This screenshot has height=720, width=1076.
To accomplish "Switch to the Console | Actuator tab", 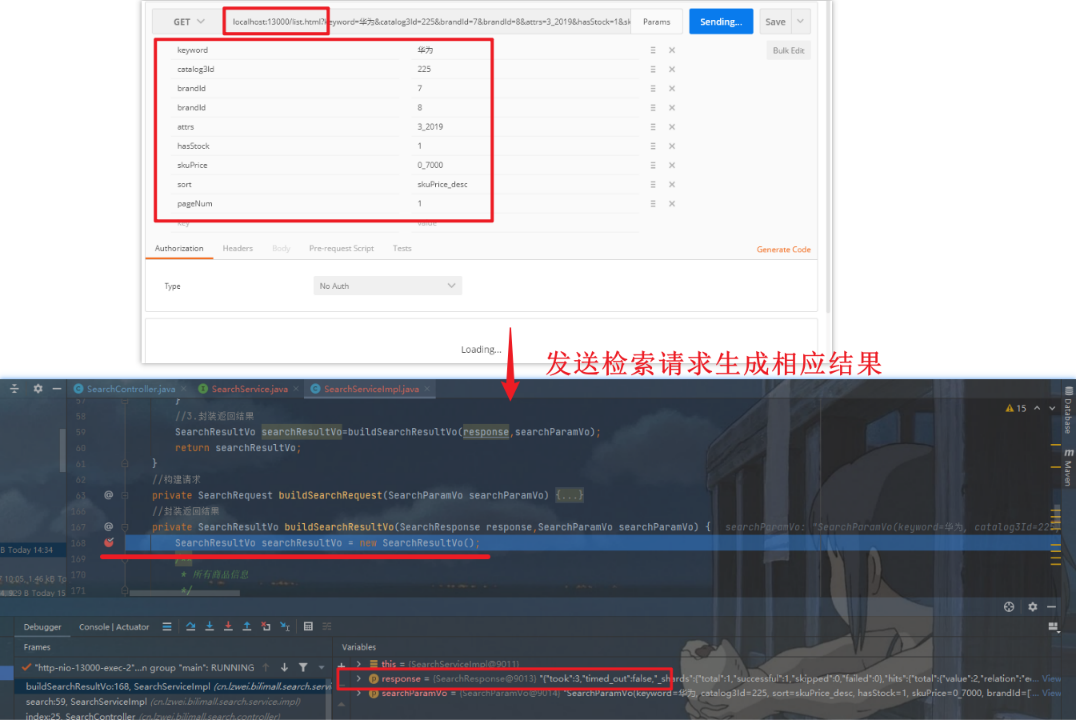I will (114, 627).
